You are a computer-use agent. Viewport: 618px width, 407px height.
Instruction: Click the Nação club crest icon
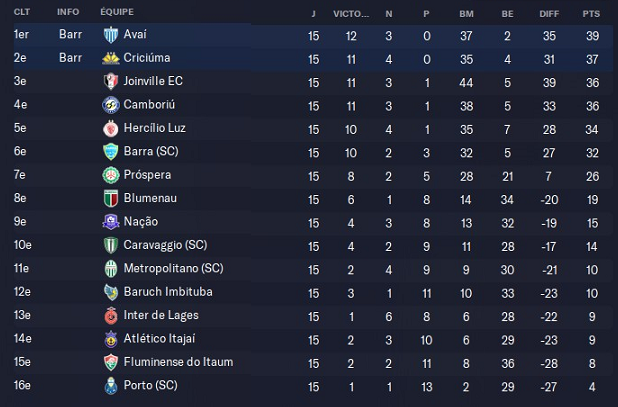[x=111, y=222]
